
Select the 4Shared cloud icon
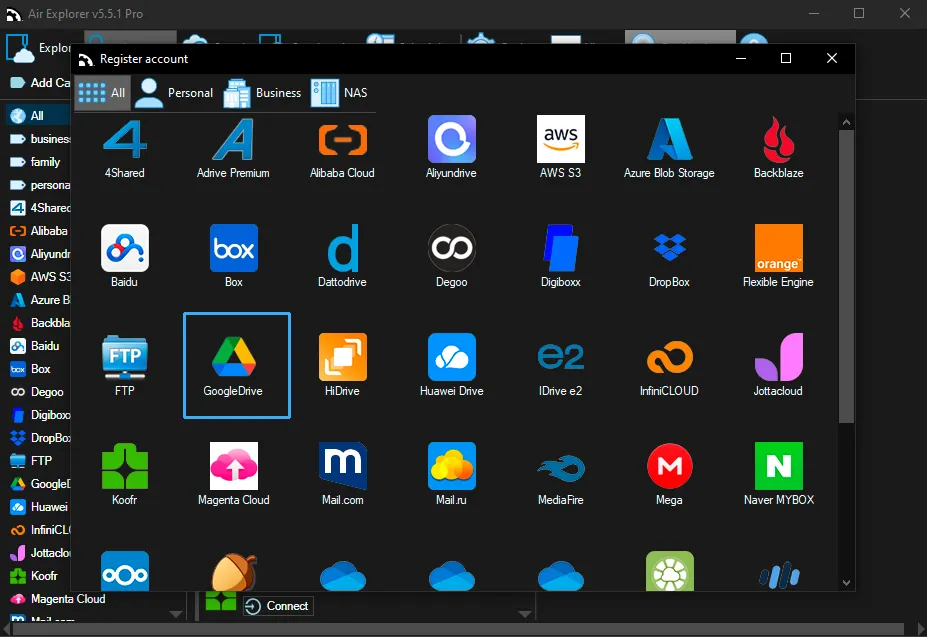tap(125, 140)
